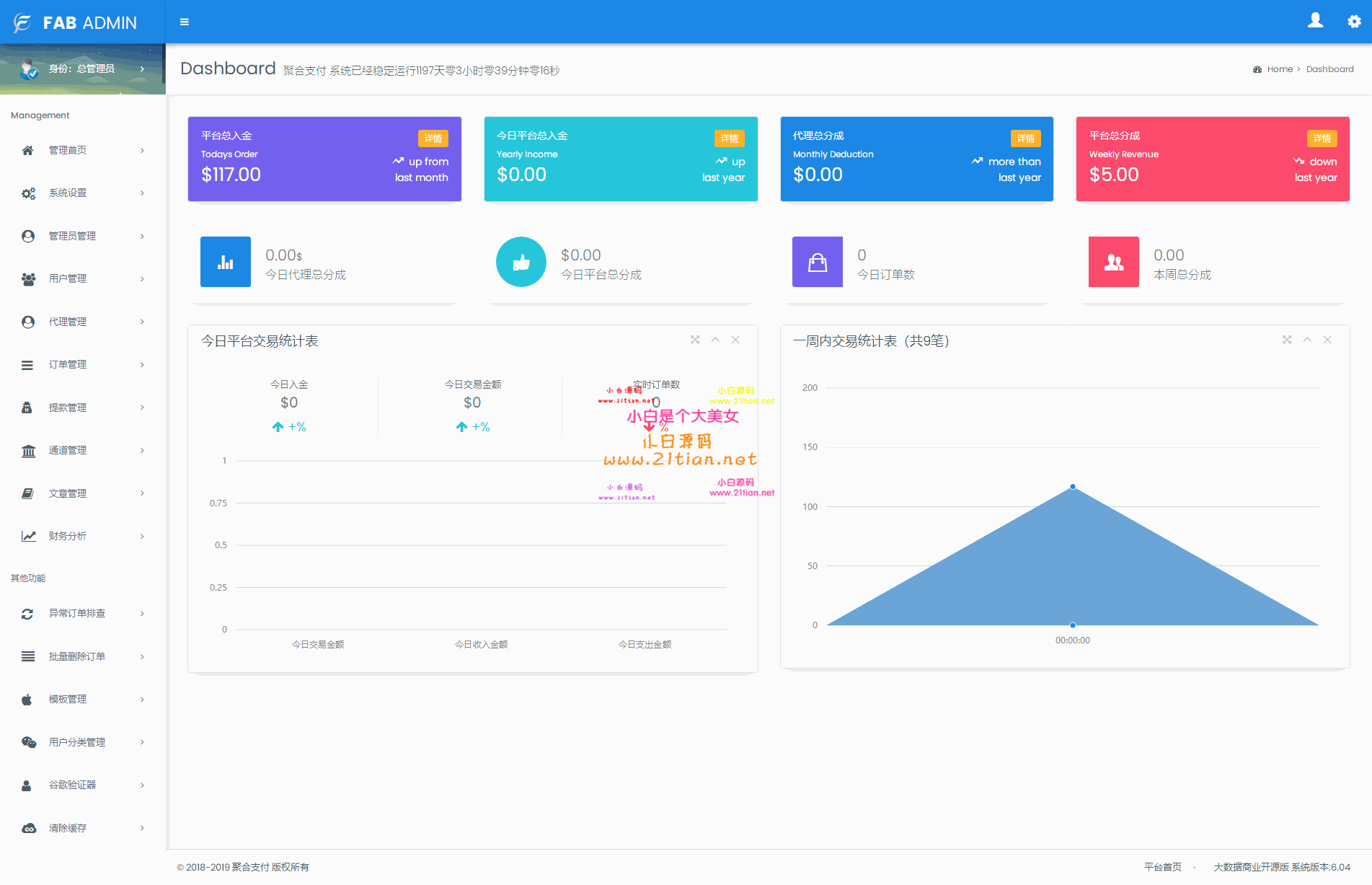Click the purple shopping bag 今日订单数 icon

[x=818, y=262]
